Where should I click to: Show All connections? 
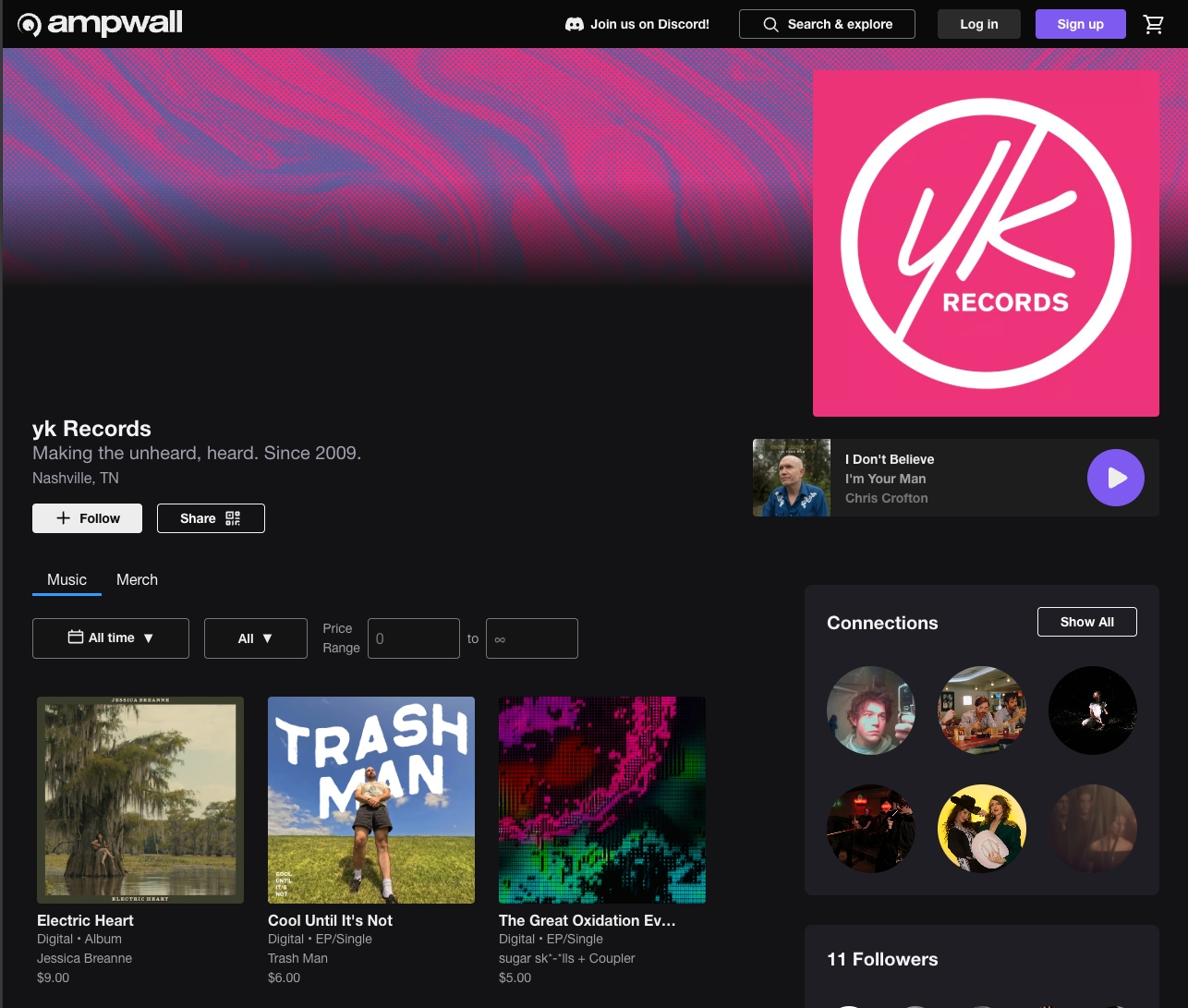(x=1086, y=622)
